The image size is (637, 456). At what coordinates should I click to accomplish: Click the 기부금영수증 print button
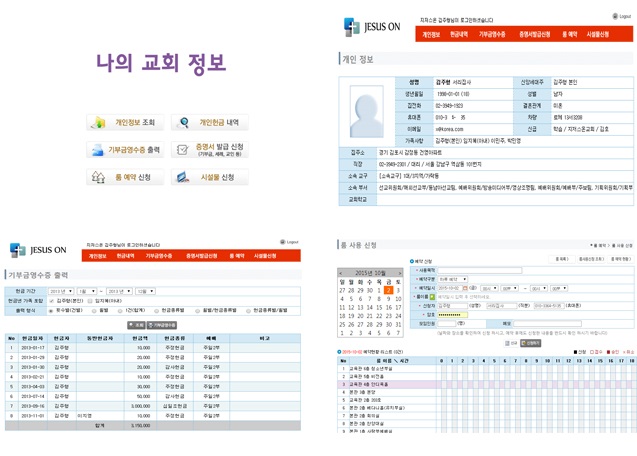(x=163, y=324)
